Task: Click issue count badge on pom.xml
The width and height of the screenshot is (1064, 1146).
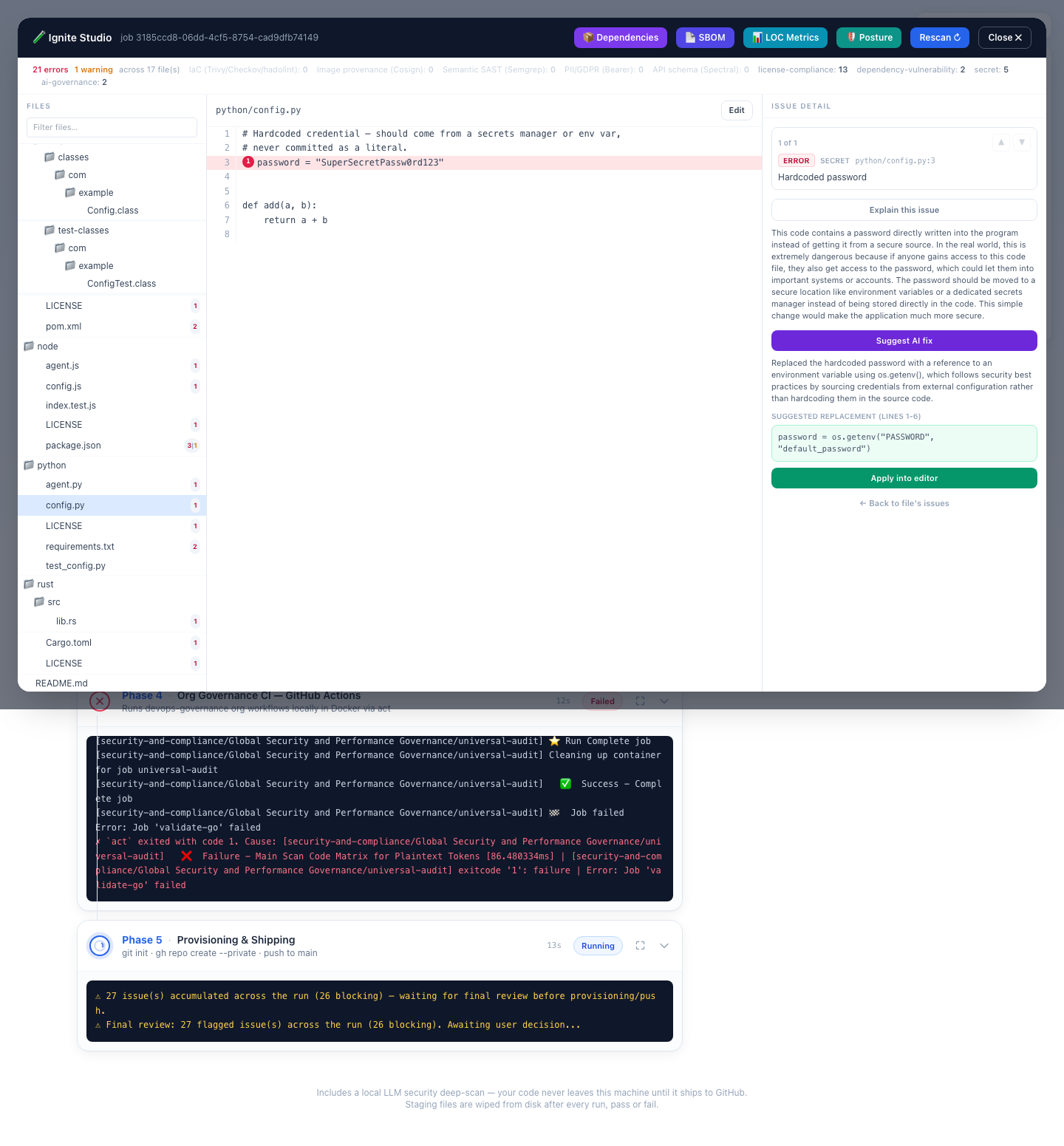Action: tap(195, 327)
